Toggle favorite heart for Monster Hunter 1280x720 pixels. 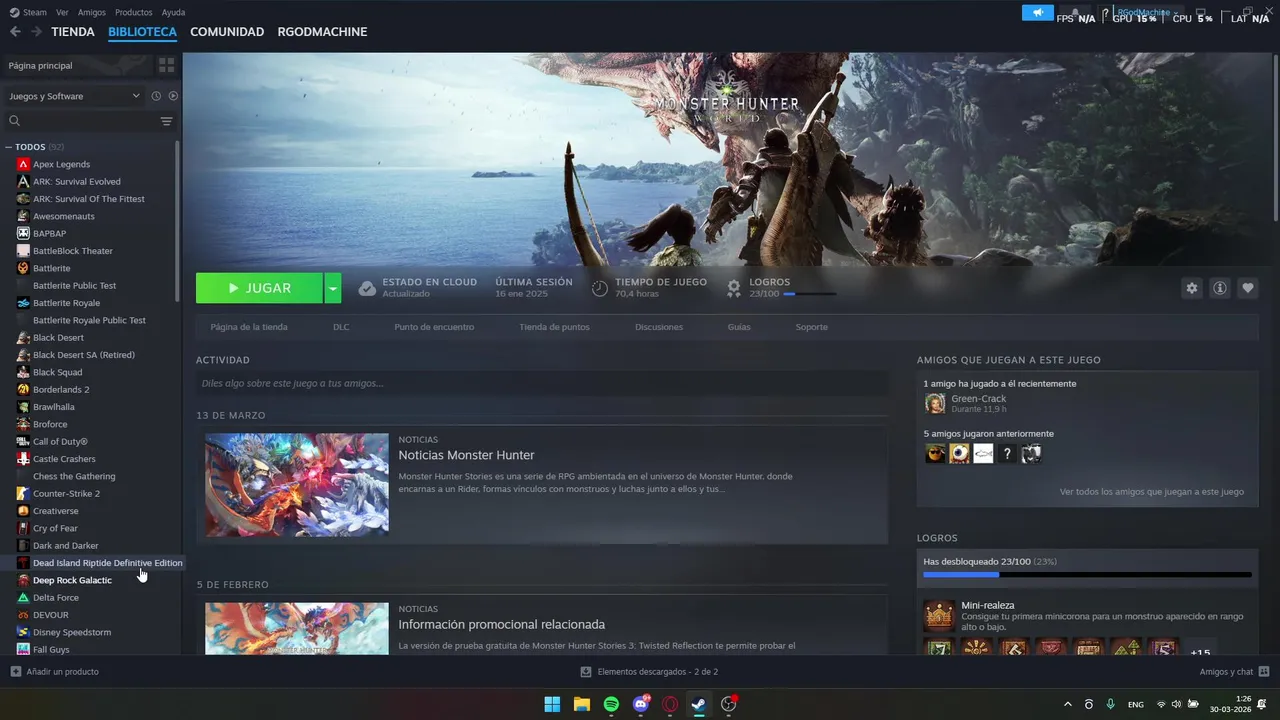pos(1247,288)
